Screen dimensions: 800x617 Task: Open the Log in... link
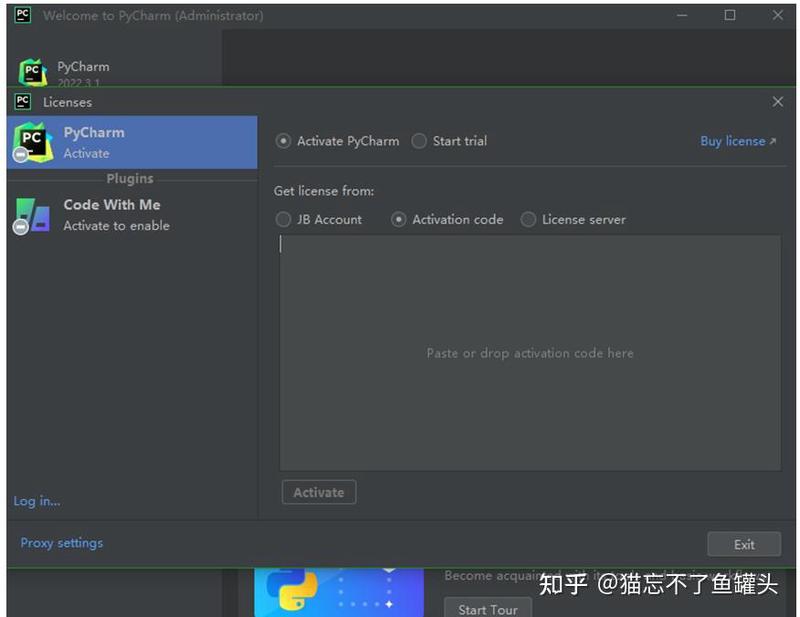coord(37,501)
